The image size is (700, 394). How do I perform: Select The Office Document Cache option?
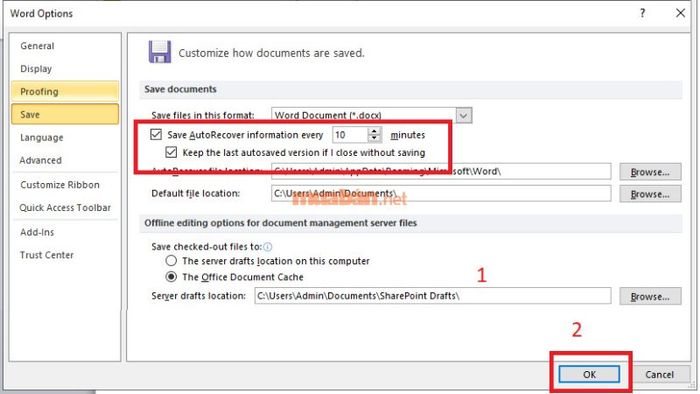(171, 277)
